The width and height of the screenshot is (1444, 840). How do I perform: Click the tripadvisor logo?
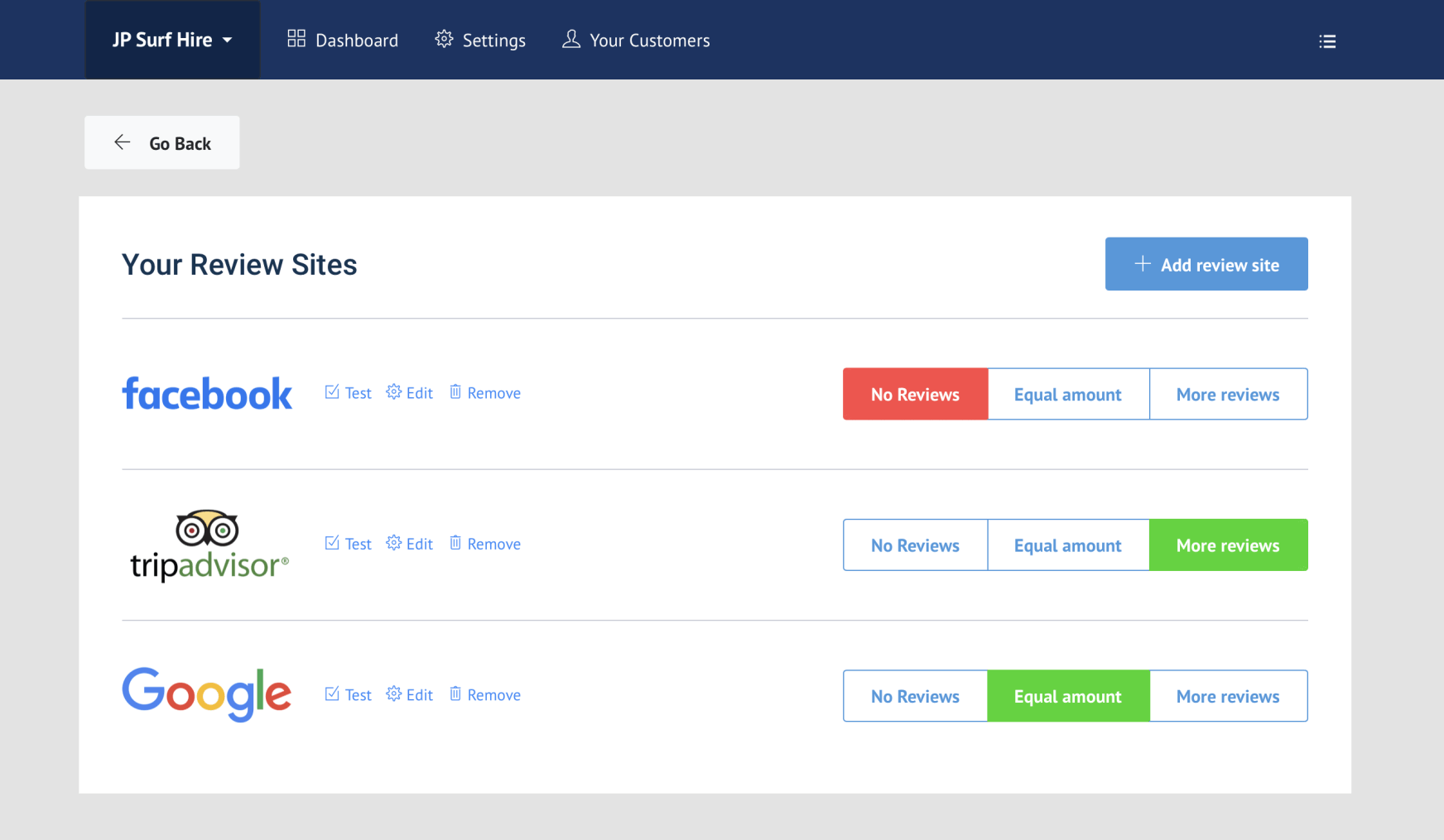[x=209, y=545]
